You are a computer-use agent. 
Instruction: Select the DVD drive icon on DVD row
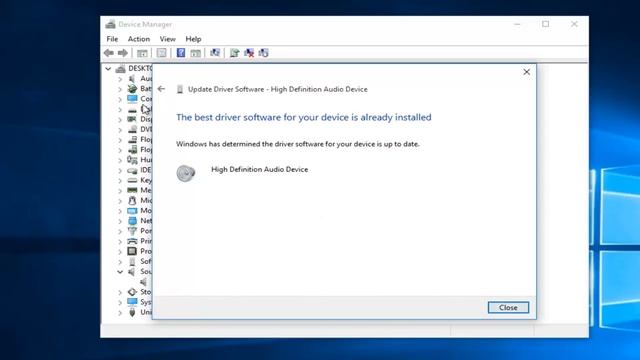click(132, 129)
